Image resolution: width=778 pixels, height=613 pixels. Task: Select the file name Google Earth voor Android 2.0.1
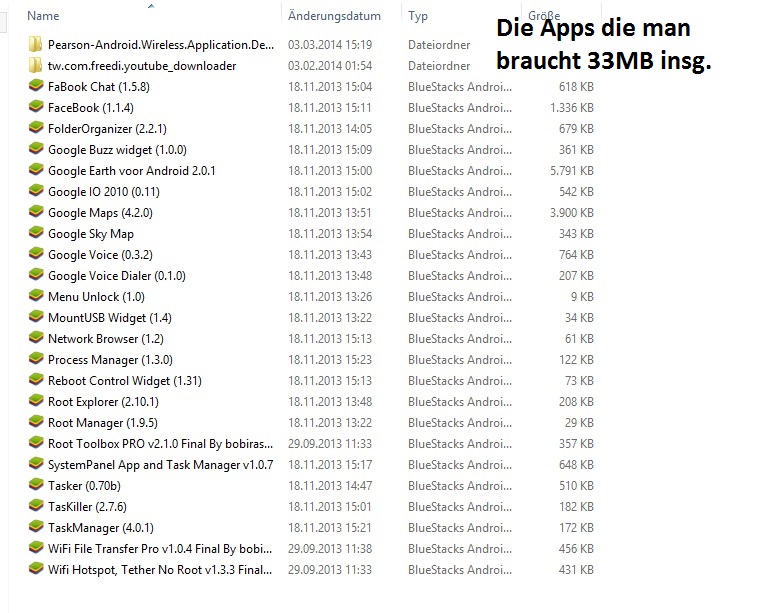click(x=131, y=171)
